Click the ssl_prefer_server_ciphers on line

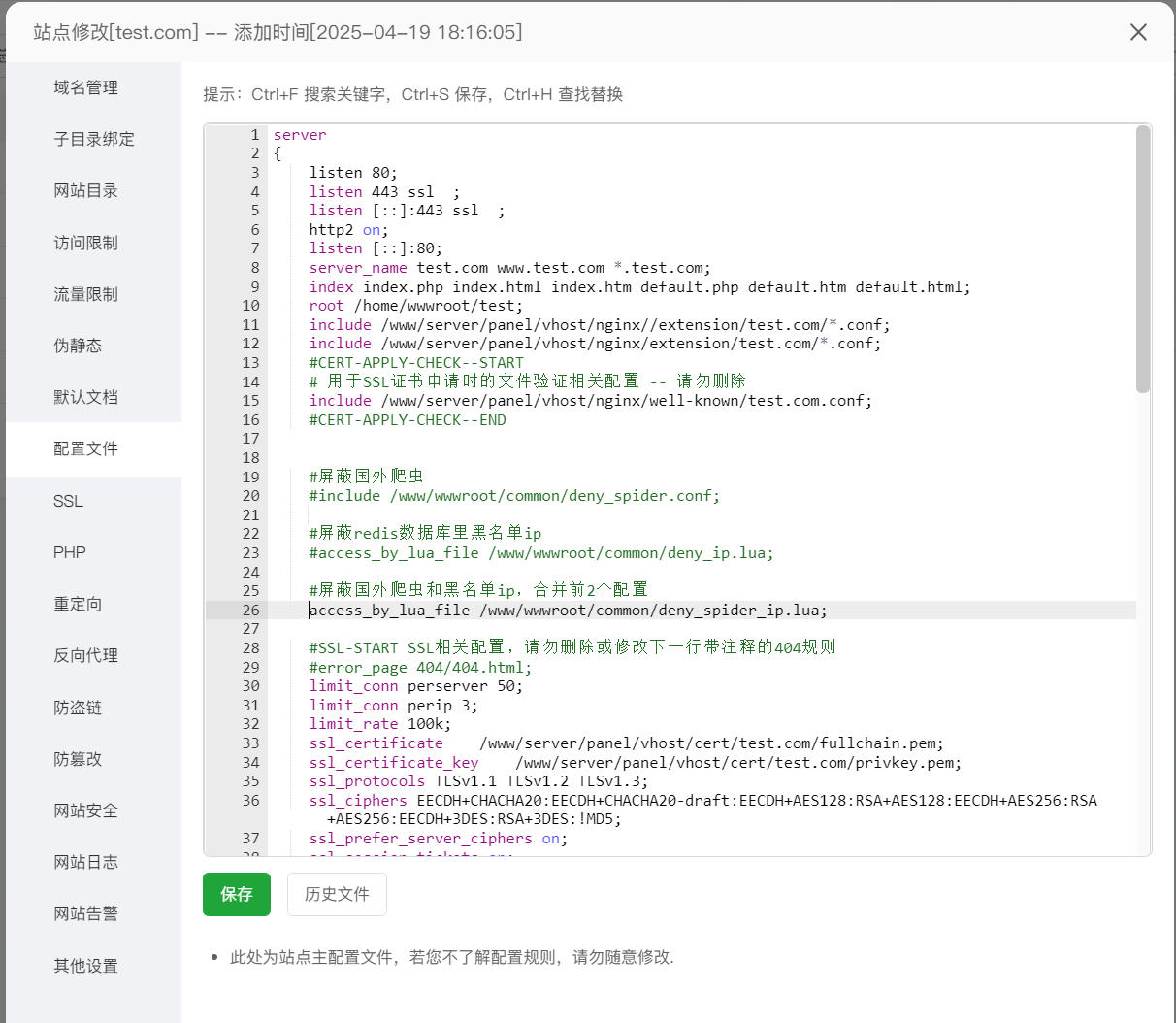[439, 839]
